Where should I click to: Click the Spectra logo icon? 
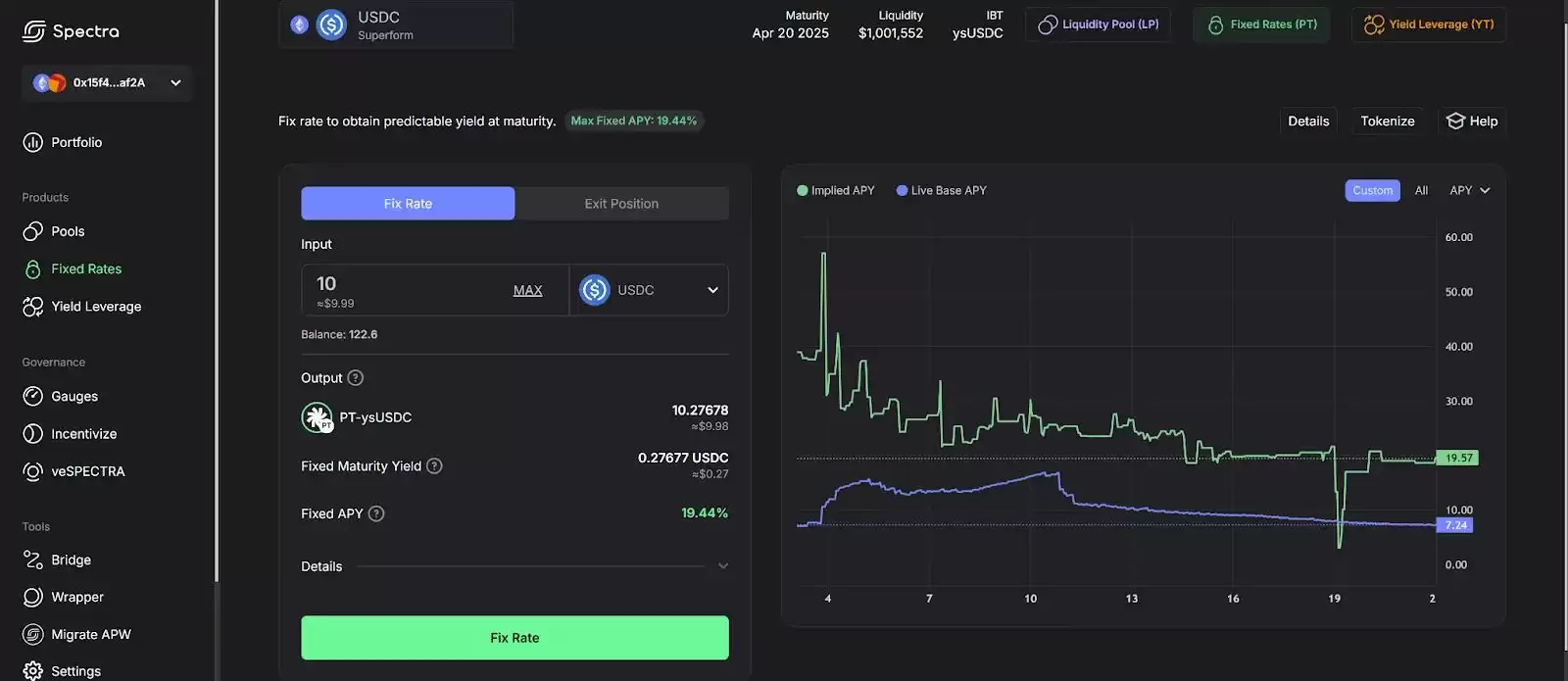point(33,31)
